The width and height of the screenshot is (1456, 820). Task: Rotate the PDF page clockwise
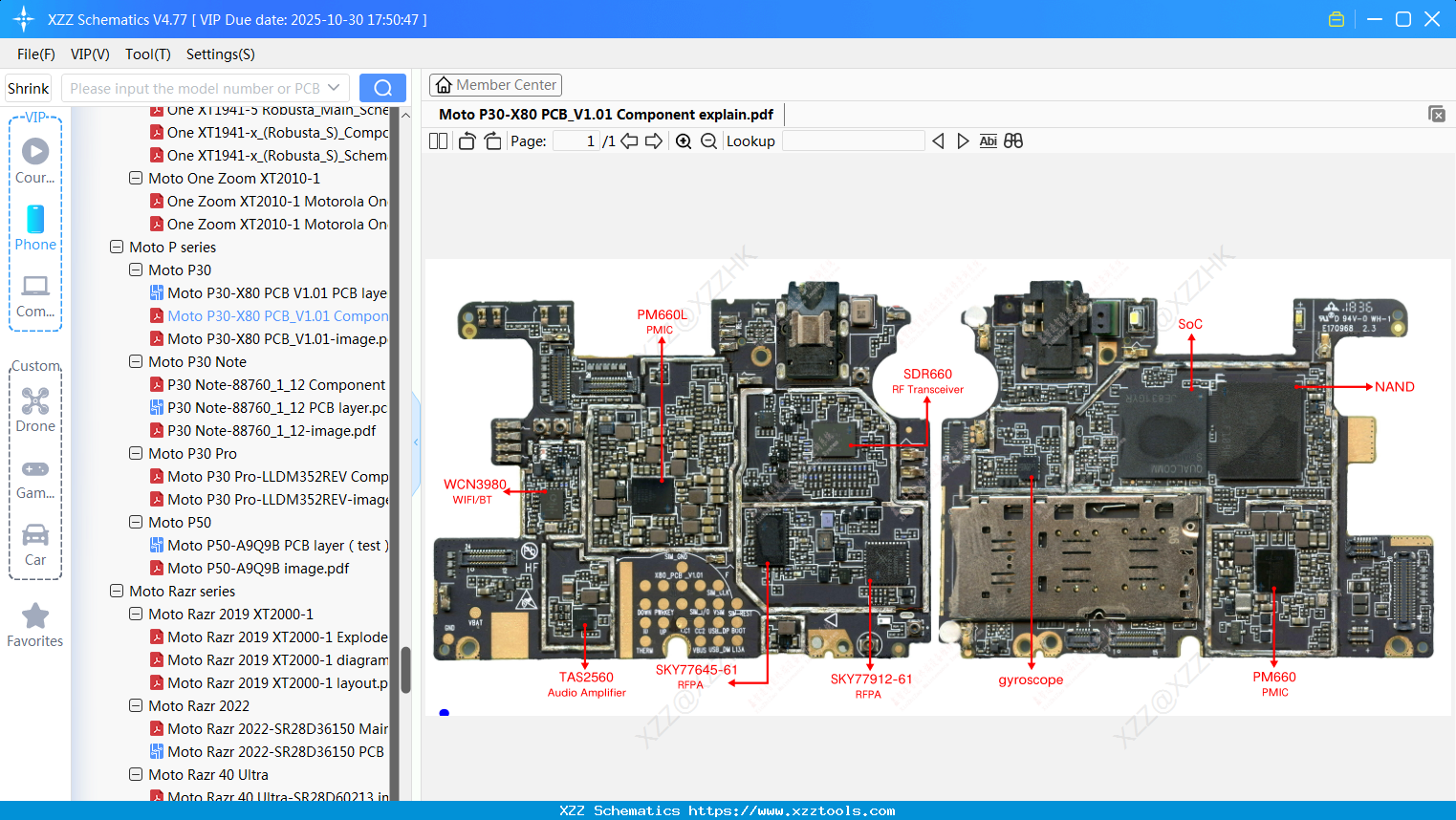click(x=492, y=140)
